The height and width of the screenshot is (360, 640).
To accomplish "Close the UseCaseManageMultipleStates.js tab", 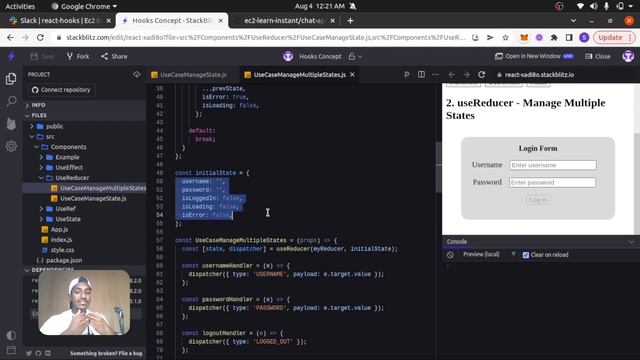I will pyautogui.click(x=352, y=75).
